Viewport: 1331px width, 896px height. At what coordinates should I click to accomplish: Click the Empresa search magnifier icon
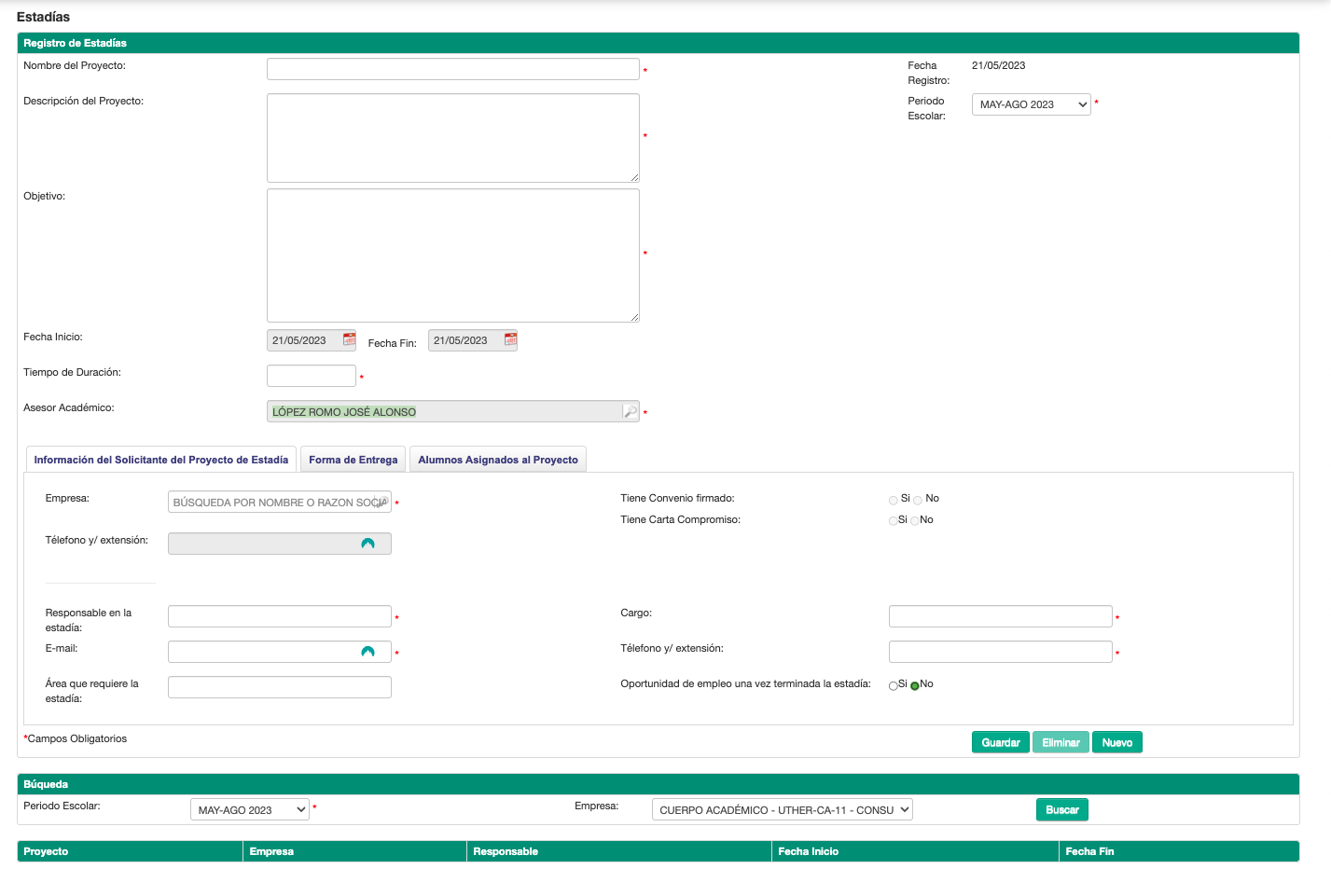point(381,502)
